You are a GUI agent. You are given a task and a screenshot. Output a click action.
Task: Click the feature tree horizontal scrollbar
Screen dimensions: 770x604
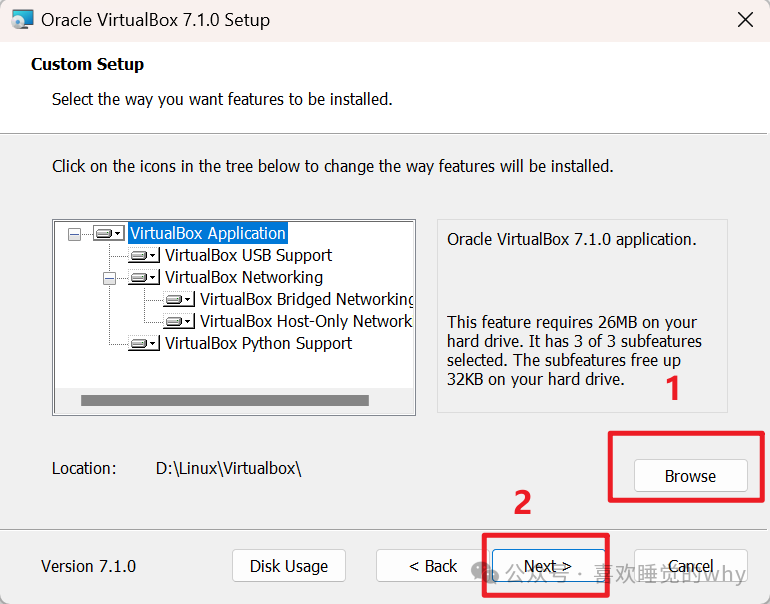(225, 401)
